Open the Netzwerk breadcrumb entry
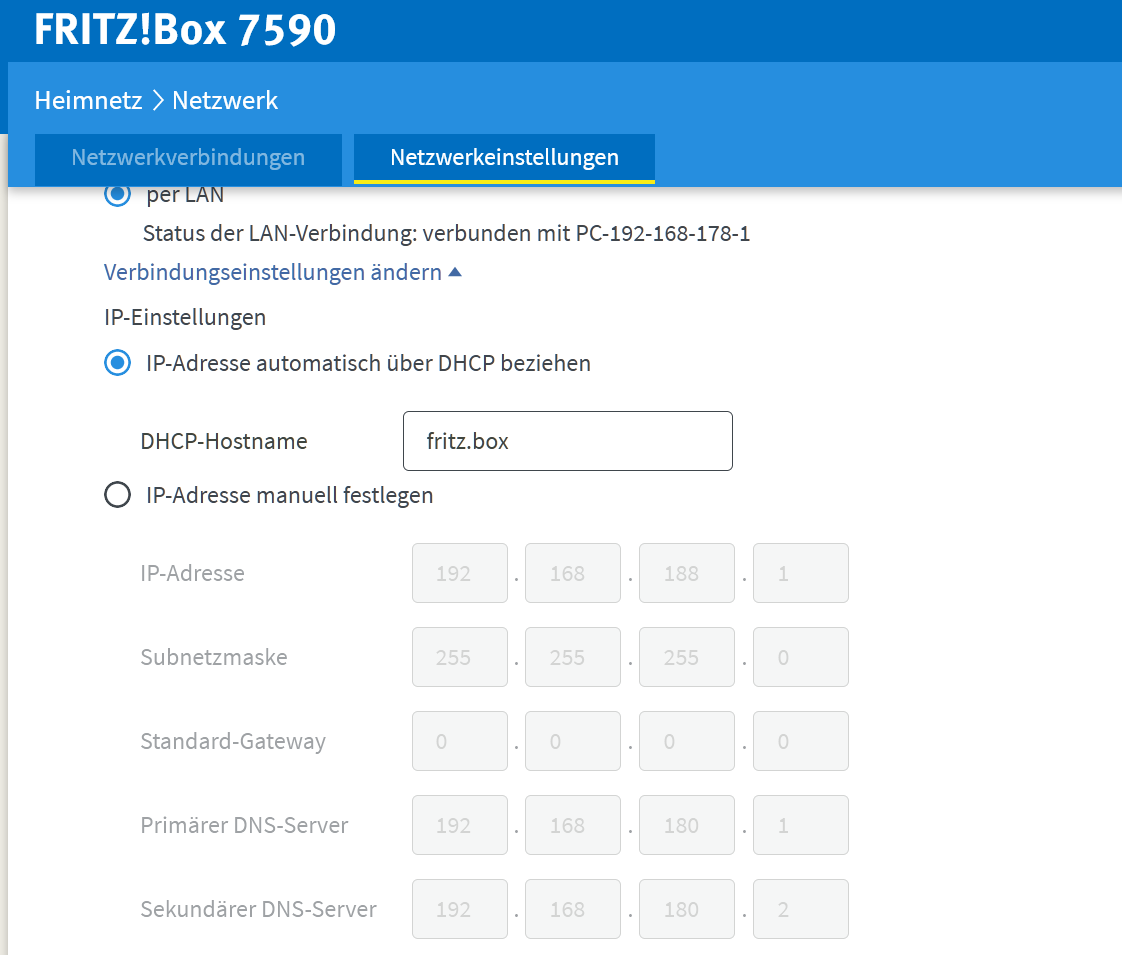The image size is (1122, 955). coord(225,100)
